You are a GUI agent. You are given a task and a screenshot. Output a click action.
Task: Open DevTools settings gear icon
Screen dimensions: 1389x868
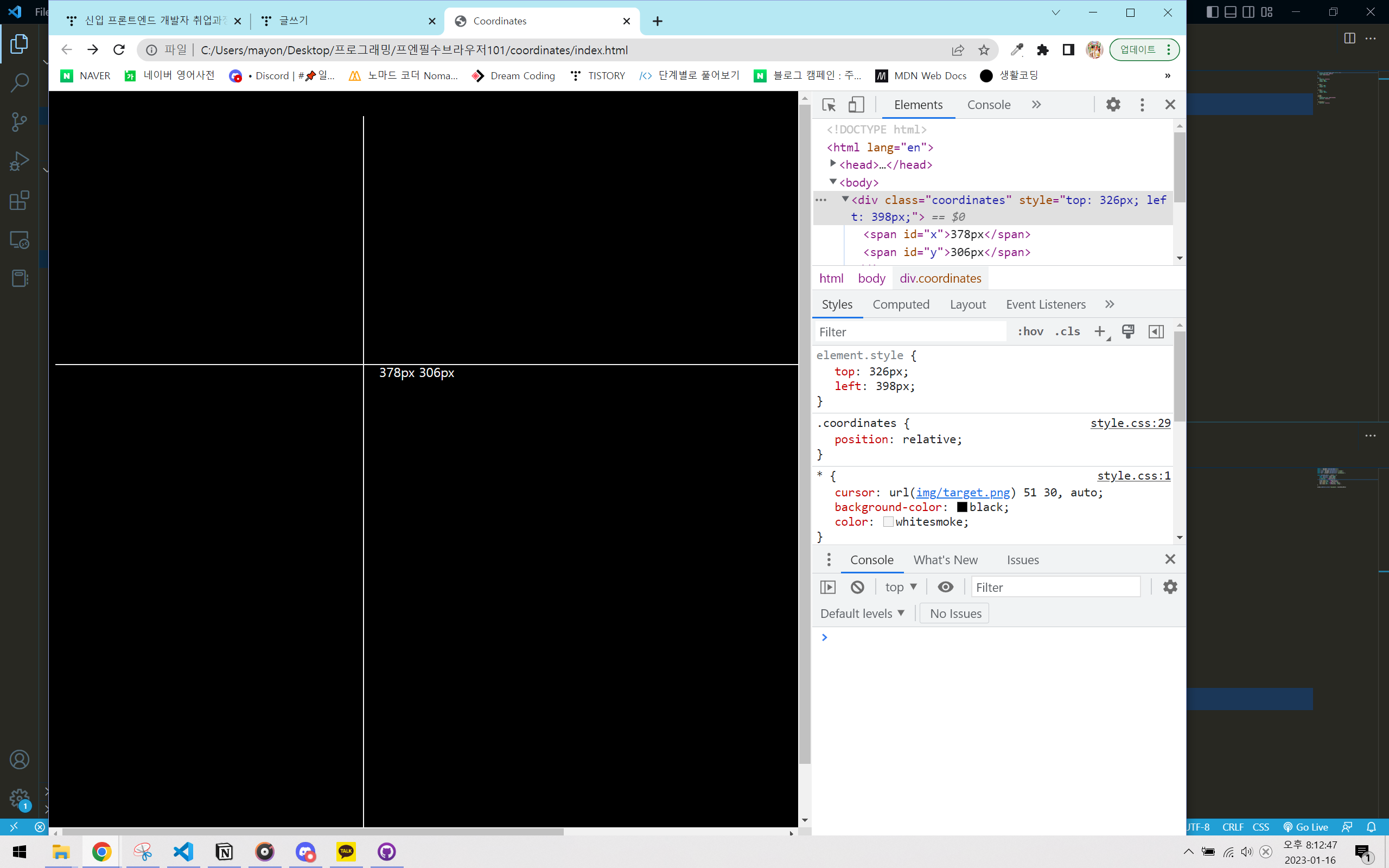coord(1112,105)
